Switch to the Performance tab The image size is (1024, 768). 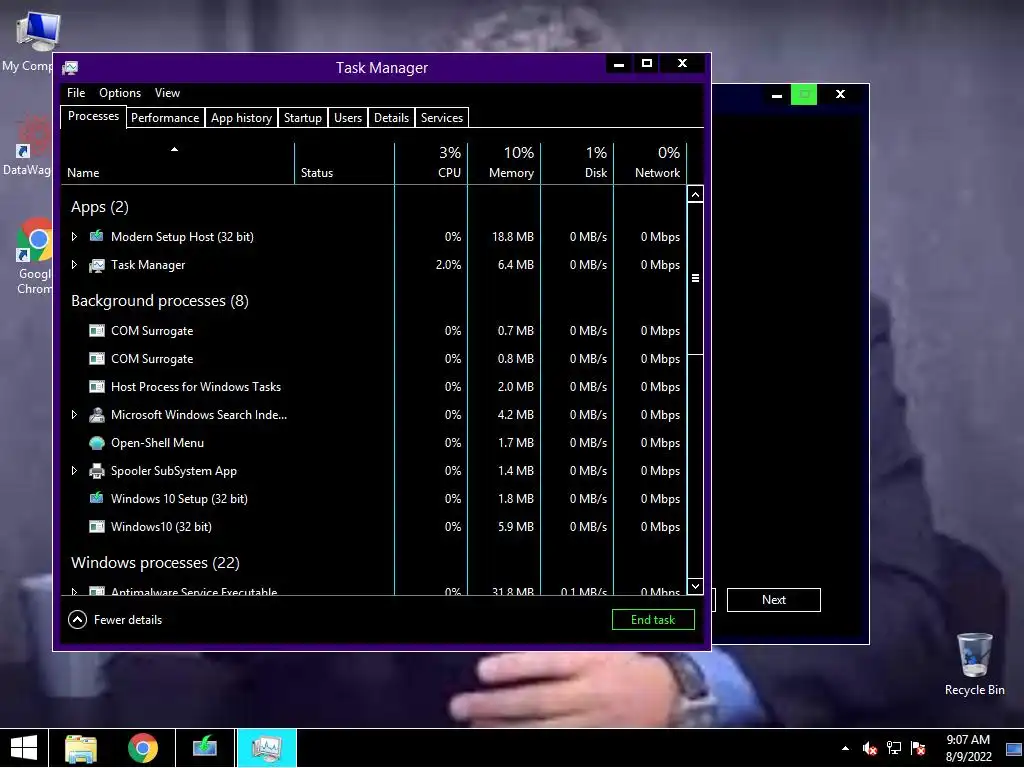coord(165,118)
